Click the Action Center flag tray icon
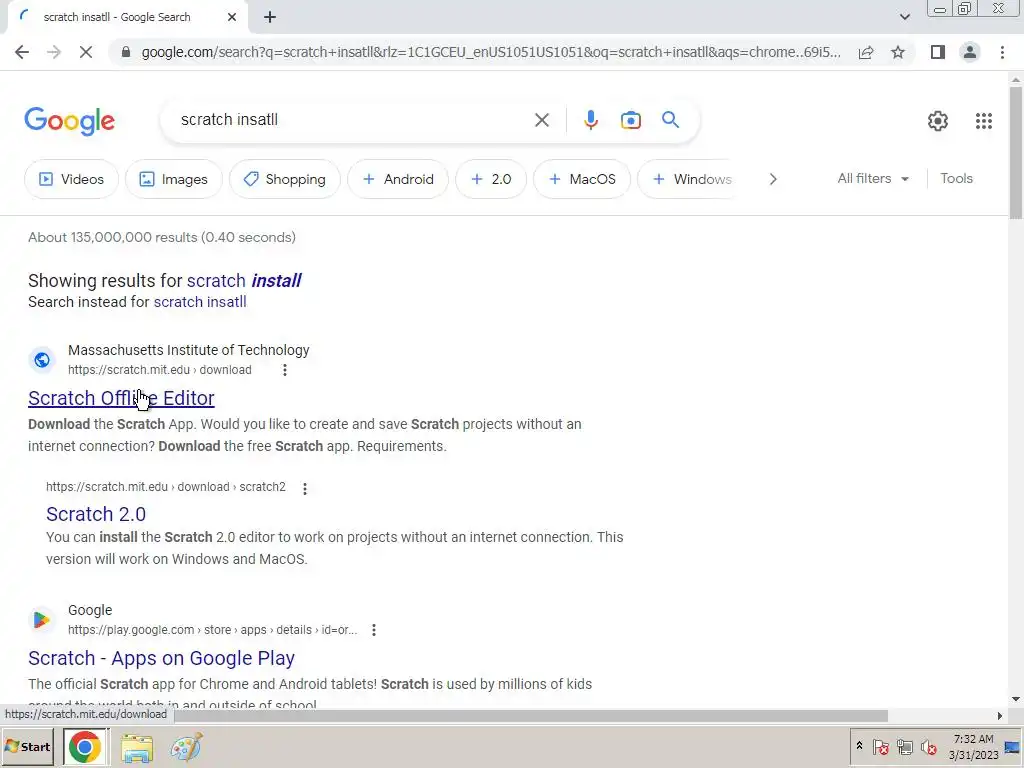Screen dimensions: 1024x768 click(x=880, y=747)
